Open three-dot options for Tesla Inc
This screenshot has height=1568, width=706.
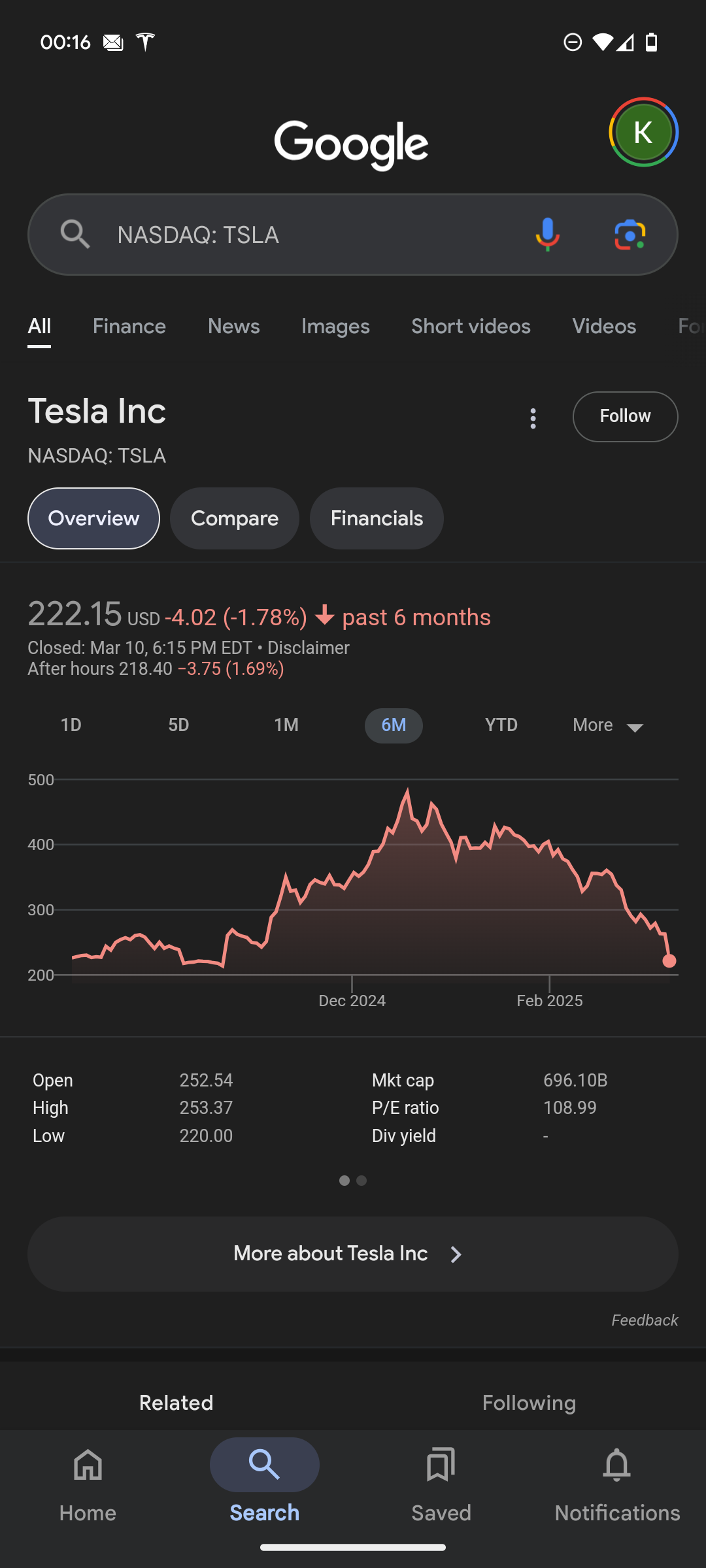point(533,418)
